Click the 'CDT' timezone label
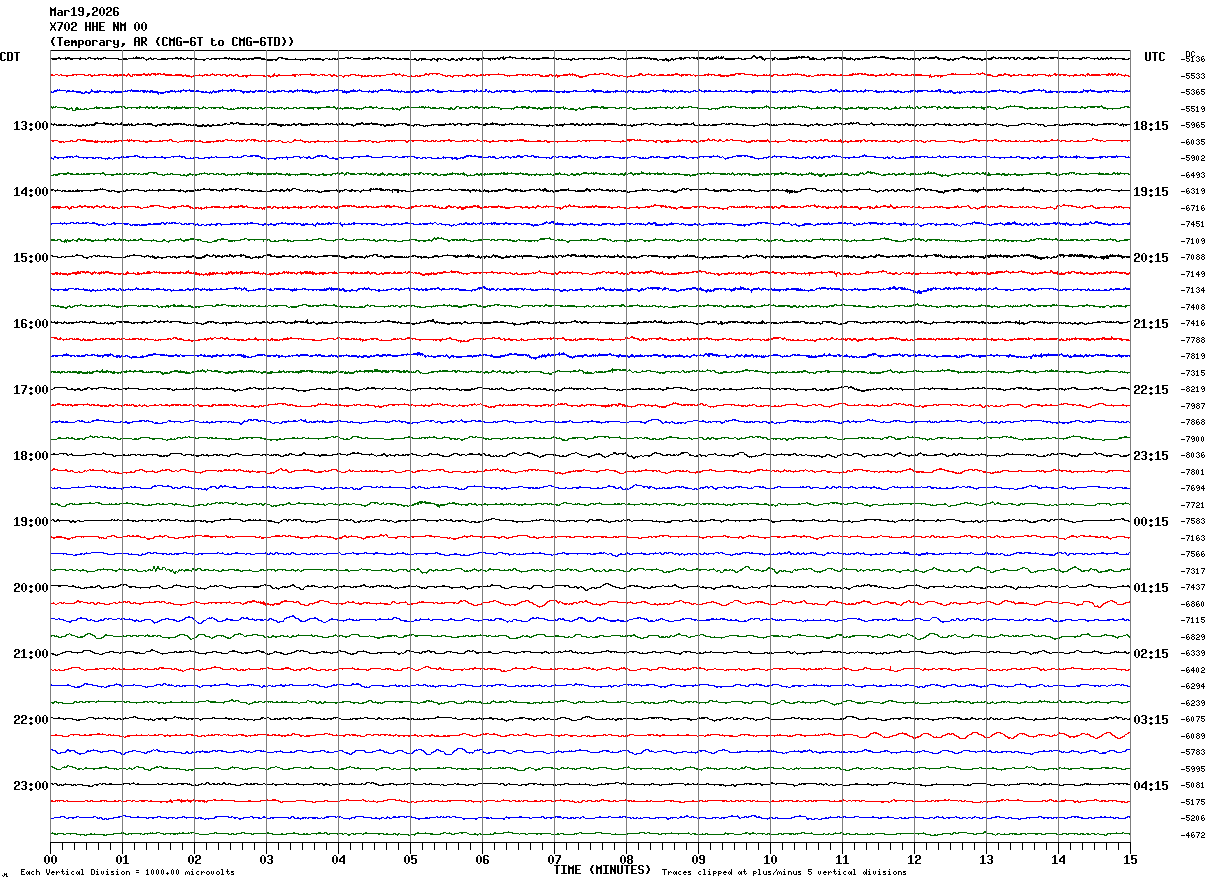The height and width of the screenshot is (886, 1210). (x=10, y=57)
